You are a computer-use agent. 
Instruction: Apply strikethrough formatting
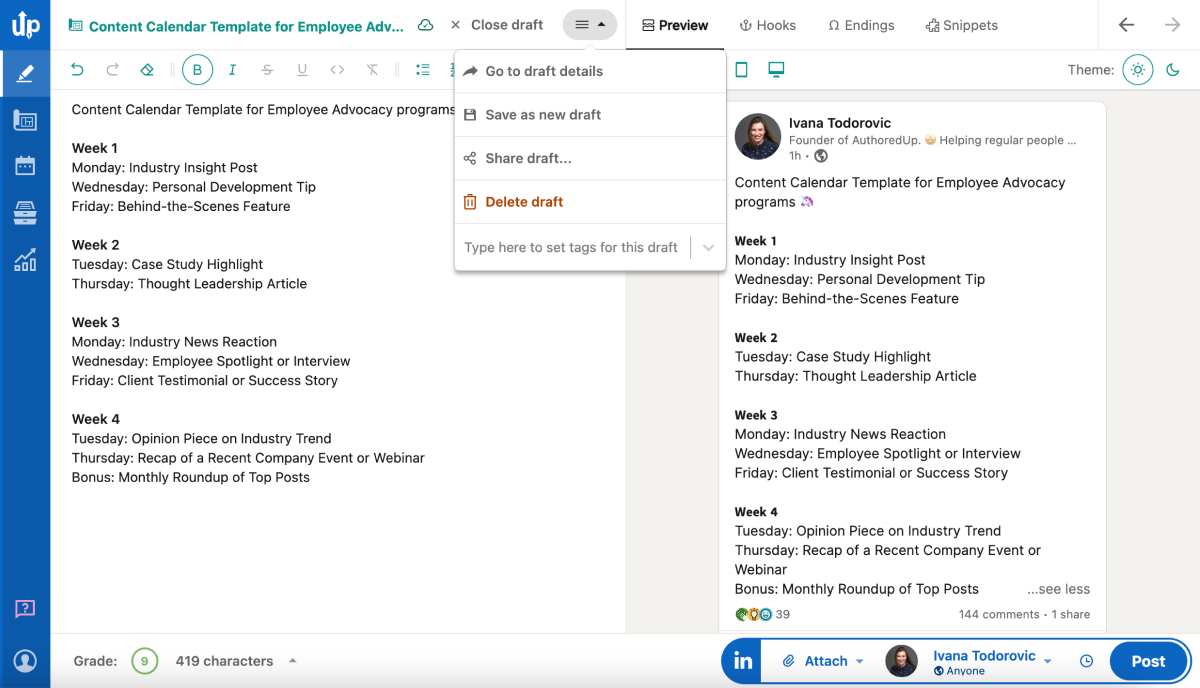[268, 70]
